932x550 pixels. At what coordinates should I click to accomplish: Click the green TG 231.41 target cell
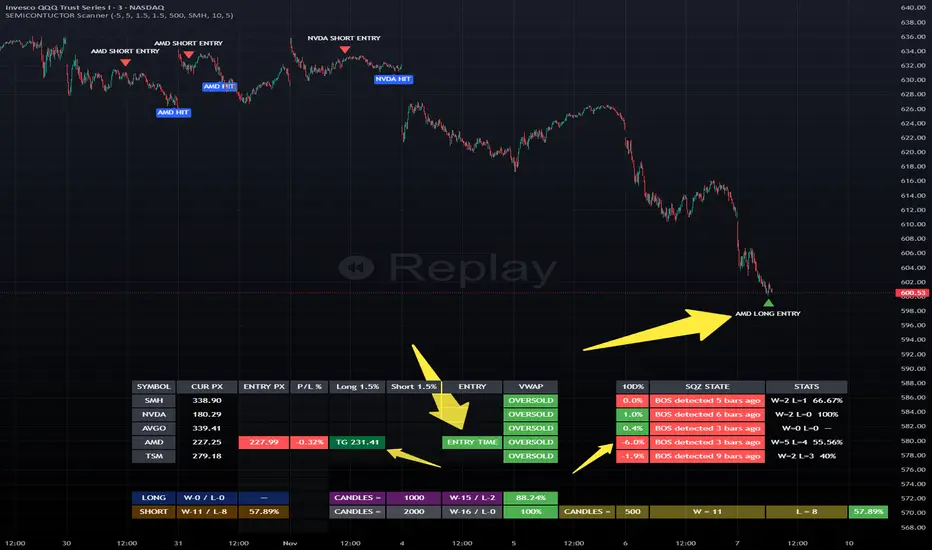coord(357,442)
